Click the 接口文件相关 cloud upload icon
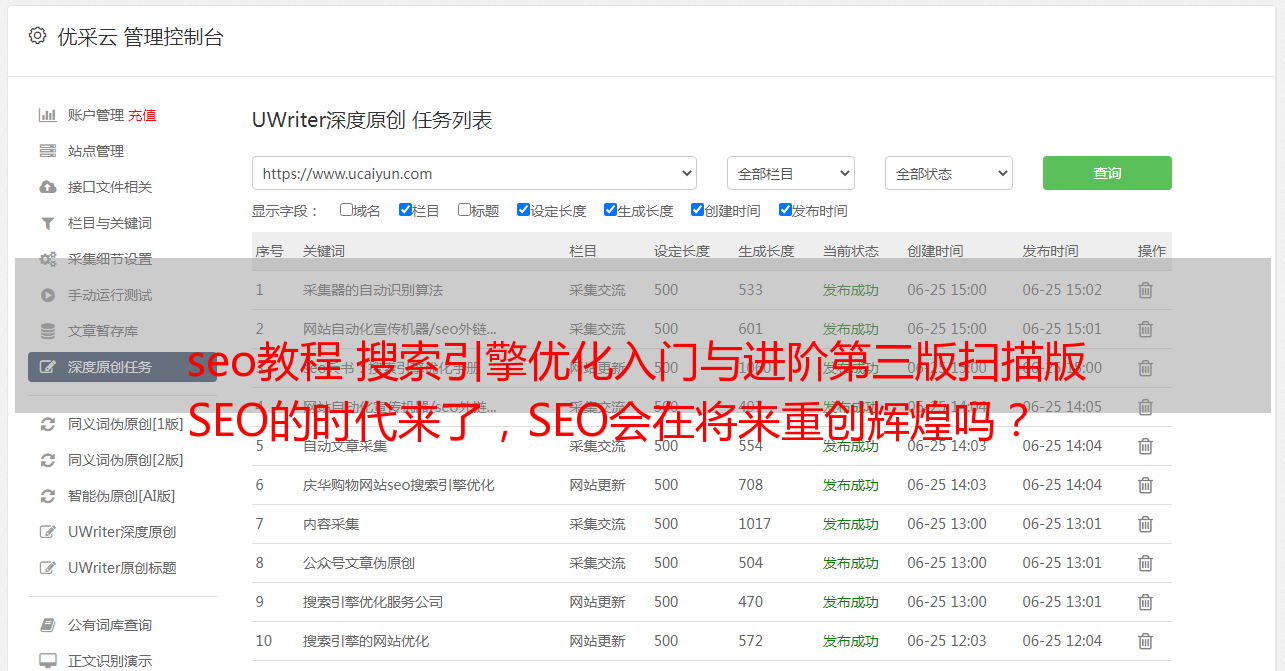 [x=47, y=187]
